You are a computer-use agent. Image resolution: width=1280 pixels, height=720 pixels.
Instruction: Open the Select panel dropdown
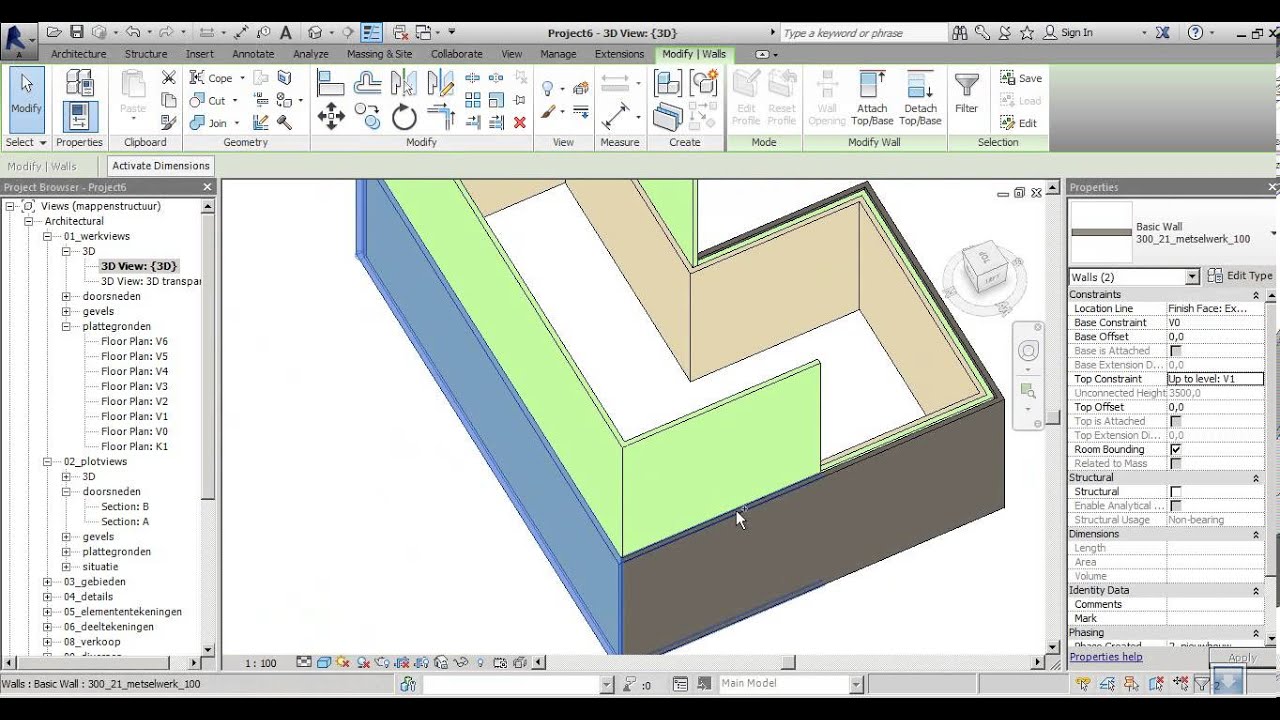click(x=26, y=142)
